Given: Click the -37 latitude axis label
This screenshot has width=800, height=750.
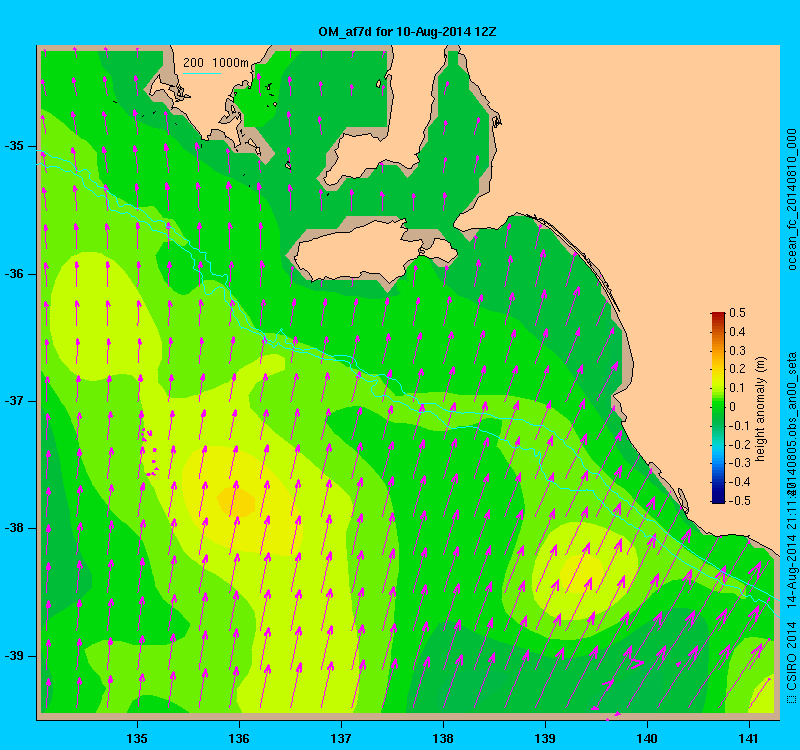Looking at the screenshot, I should (x=14, y=401).
